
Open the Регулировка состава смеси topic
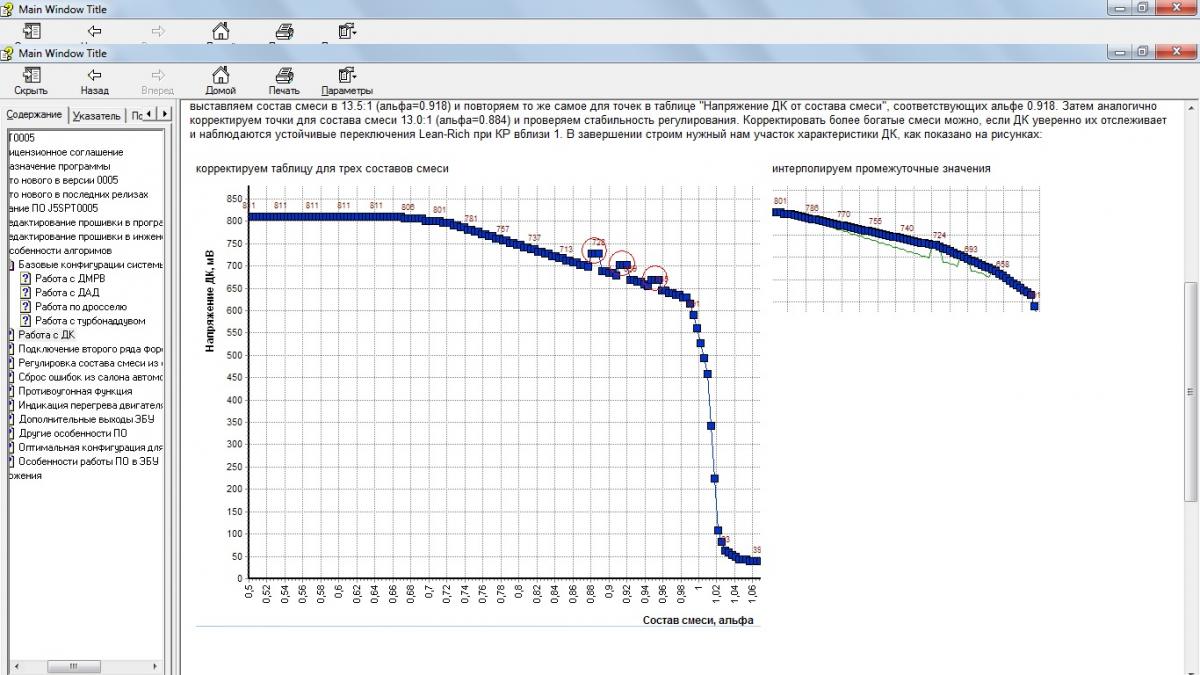coord(90,363)
